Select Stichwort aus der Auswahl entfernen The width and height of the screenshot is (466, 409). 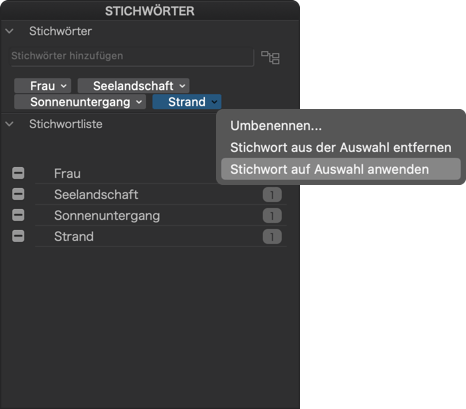[341, 147]
